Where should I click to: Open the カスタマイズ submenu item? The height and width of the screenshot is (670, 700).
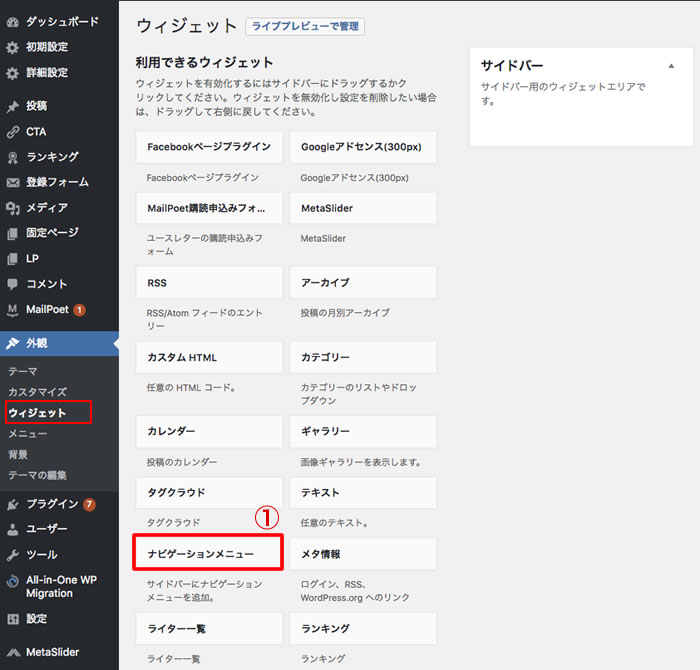[37, 392]
